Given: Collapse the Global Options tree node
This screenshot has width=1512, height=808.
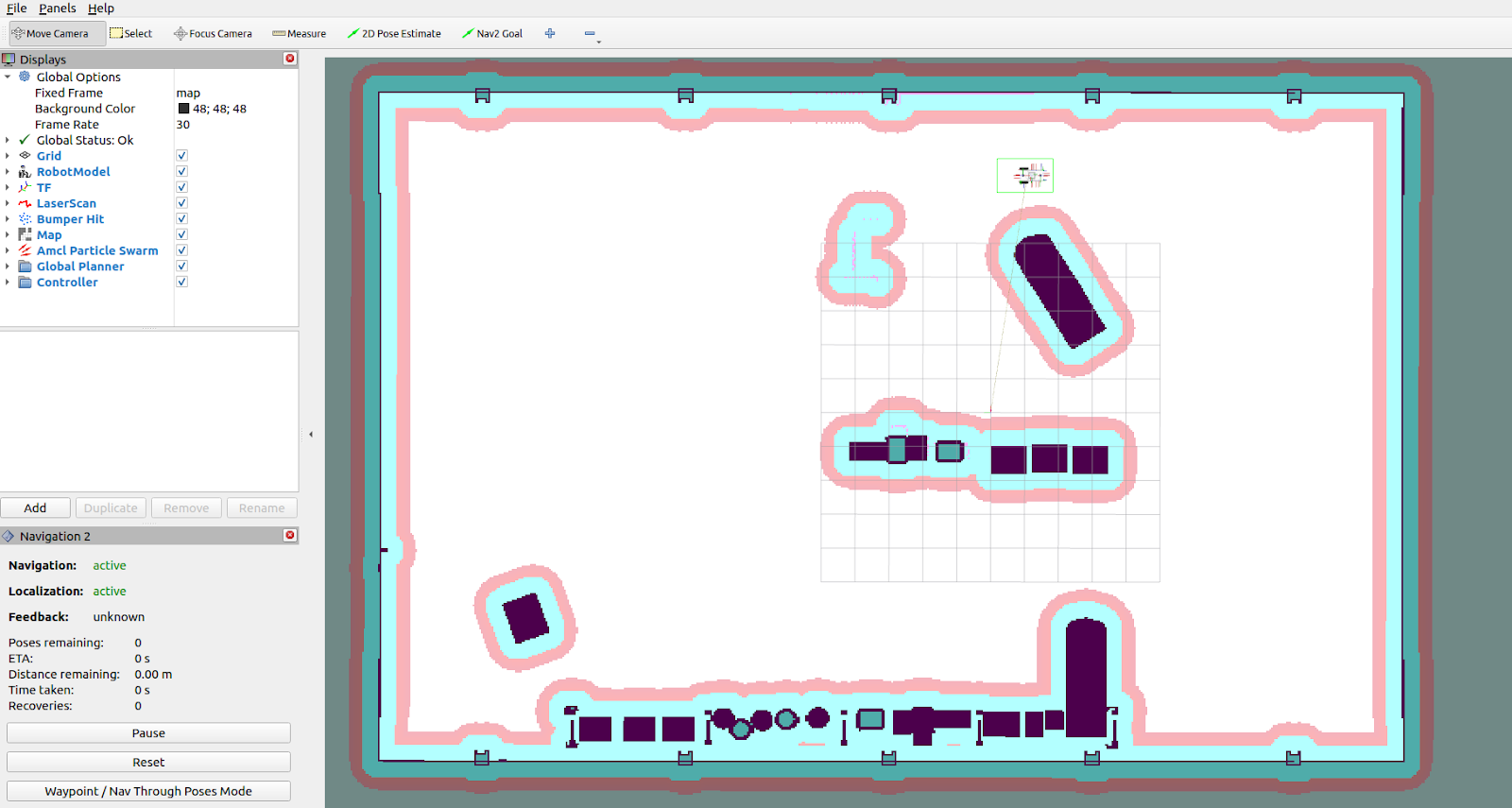Looking at the screenshot, I should tap(8, 77).
